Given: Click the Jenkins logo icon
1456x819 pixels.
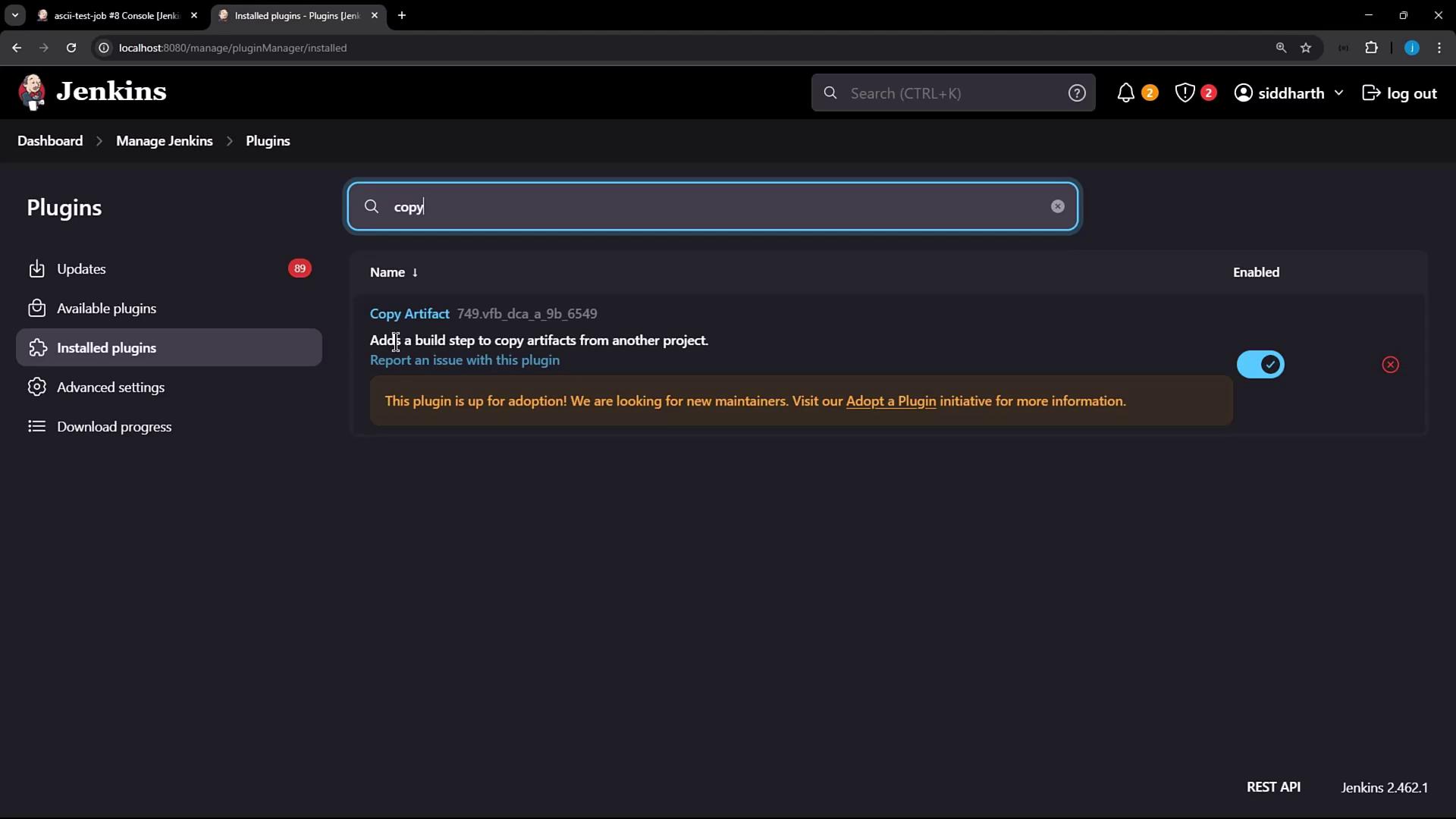Looking at the screenshot, I should coord(32,93).
